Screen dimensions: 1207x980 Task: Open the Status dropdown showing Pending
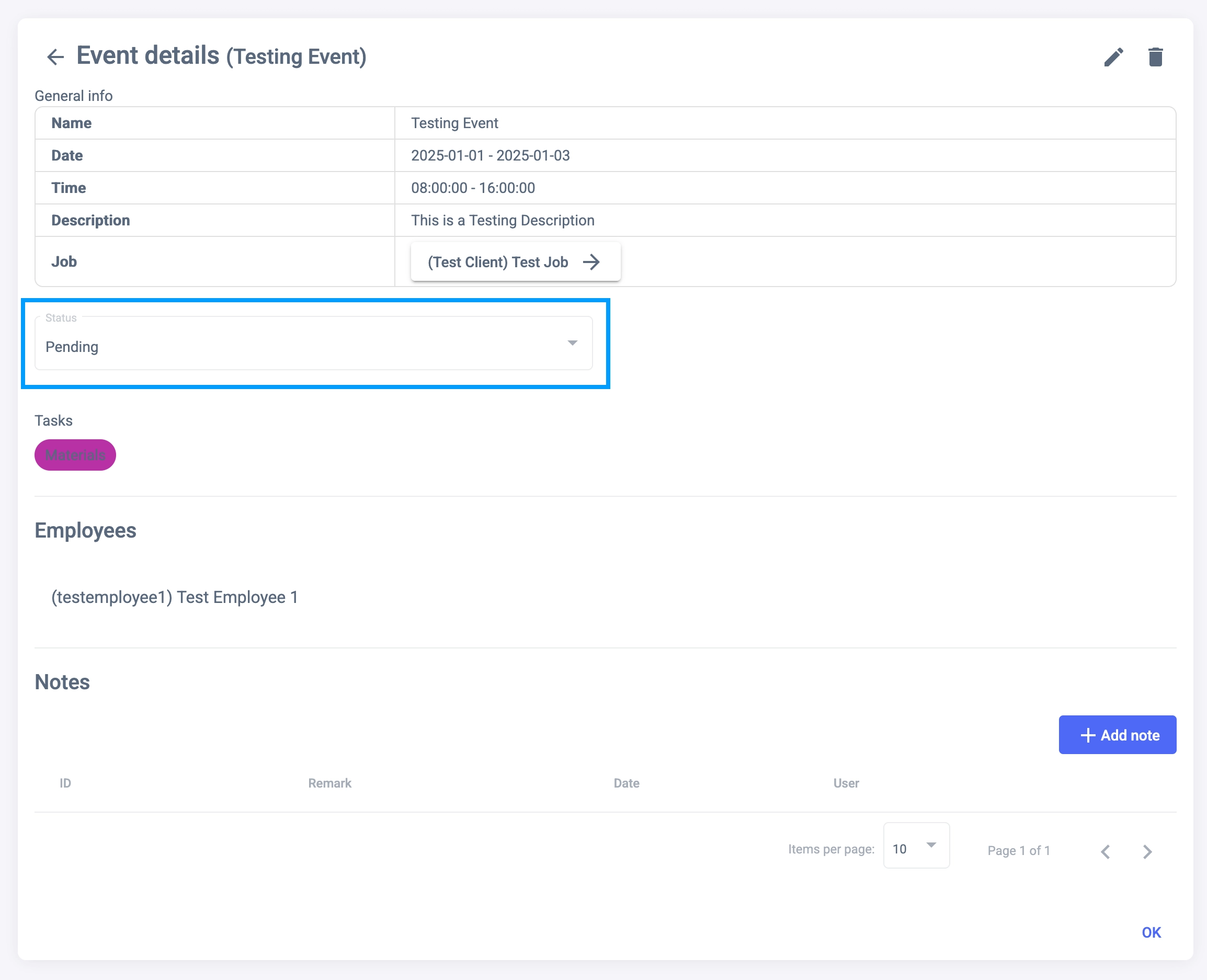point(313,344)
